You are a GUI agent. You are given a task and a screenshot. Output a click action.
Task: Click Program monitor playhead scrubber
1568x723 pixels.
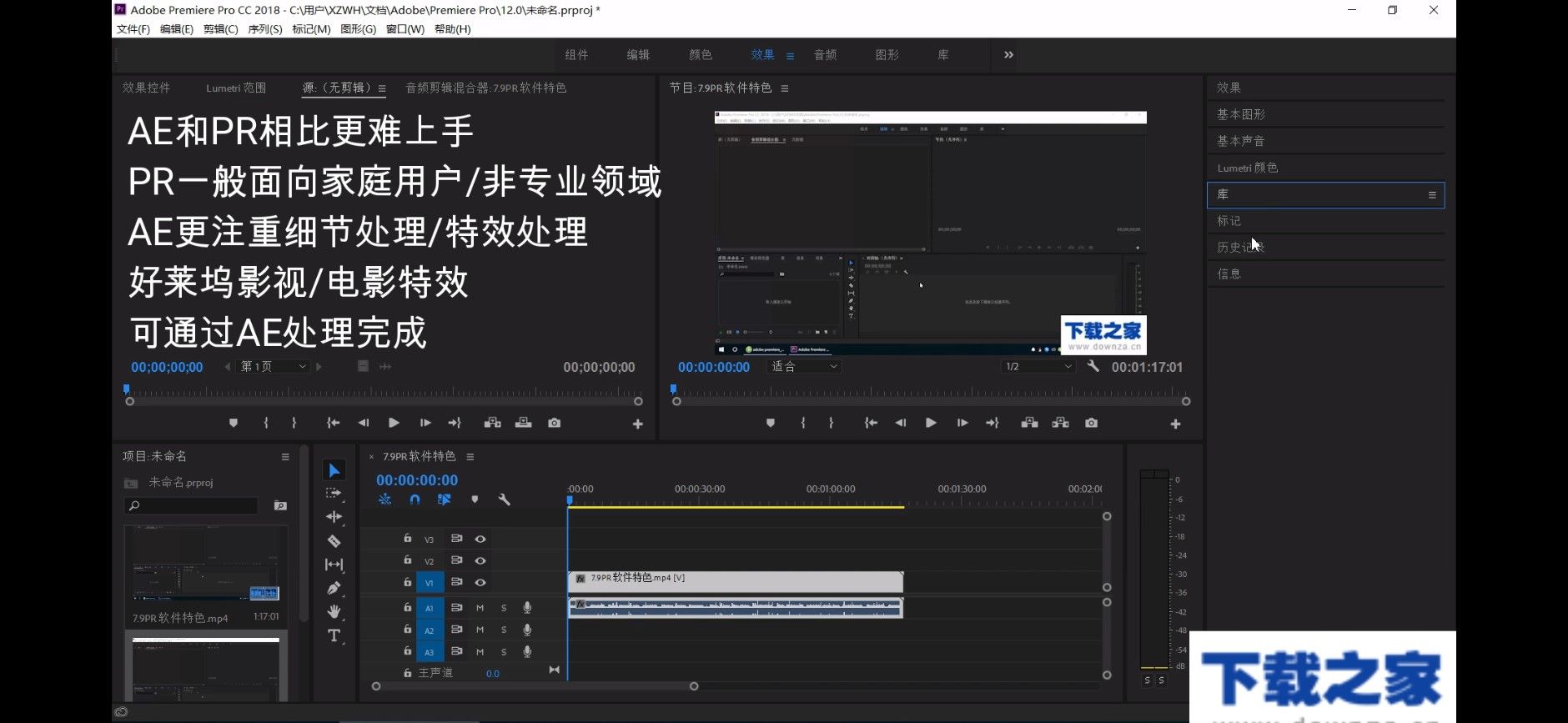click(x=673, y=389)
